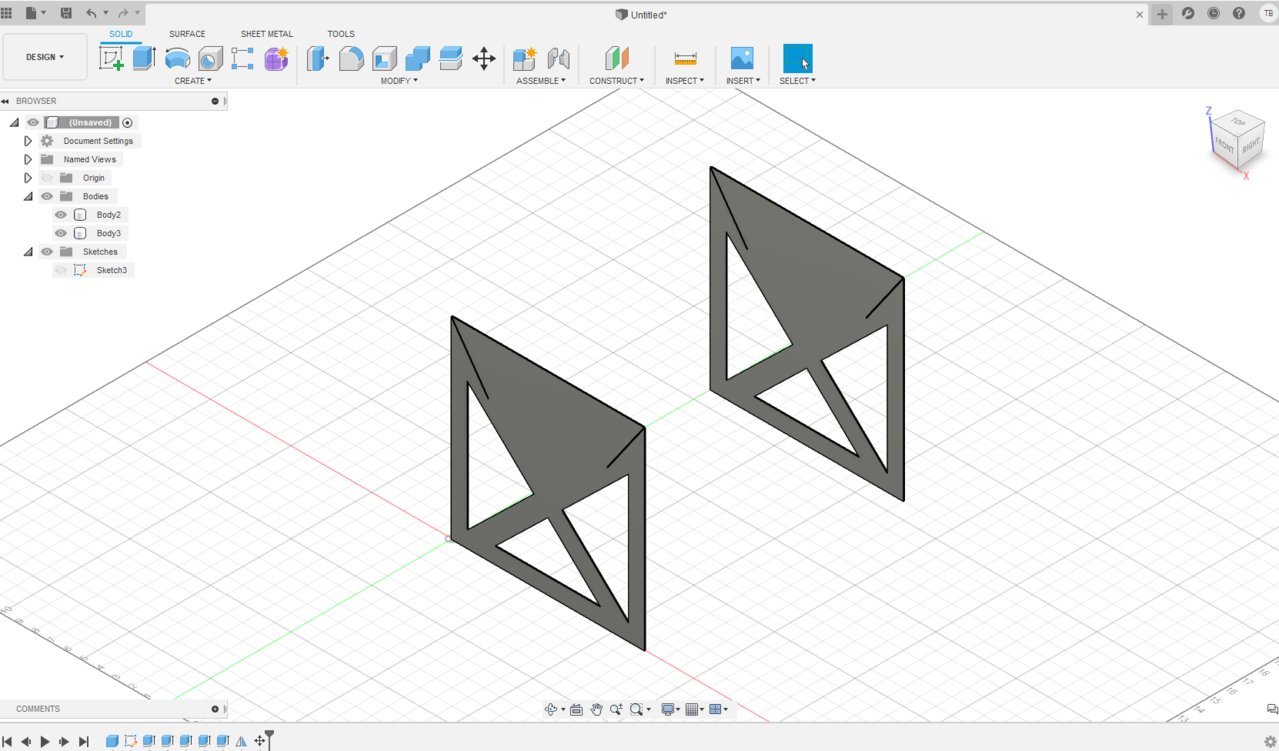
Task: Switch to the SURFACE tab
Action: [187, 34]
